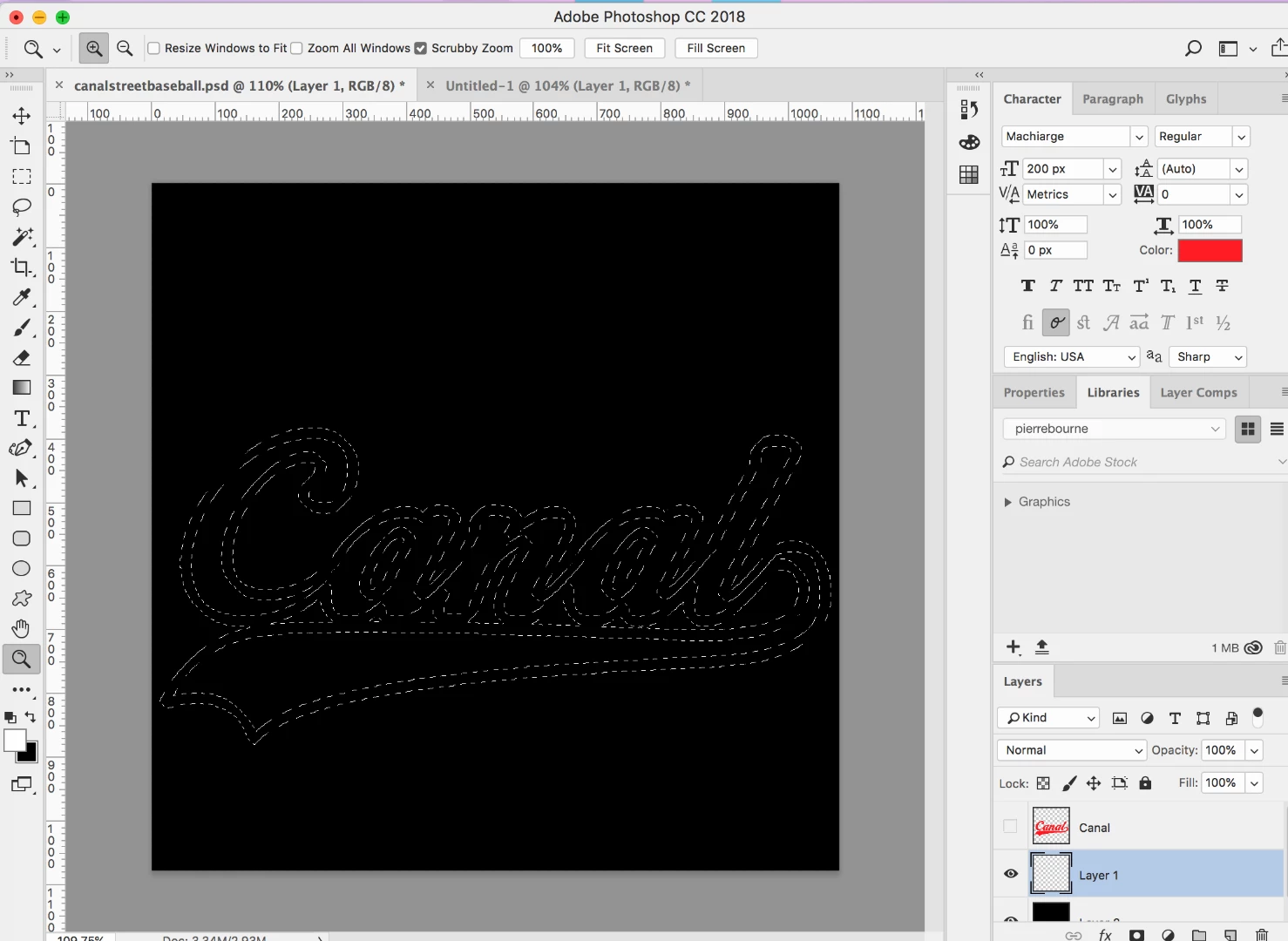
Task: Select the Rectangular Marquee tool
Action: 22,177
